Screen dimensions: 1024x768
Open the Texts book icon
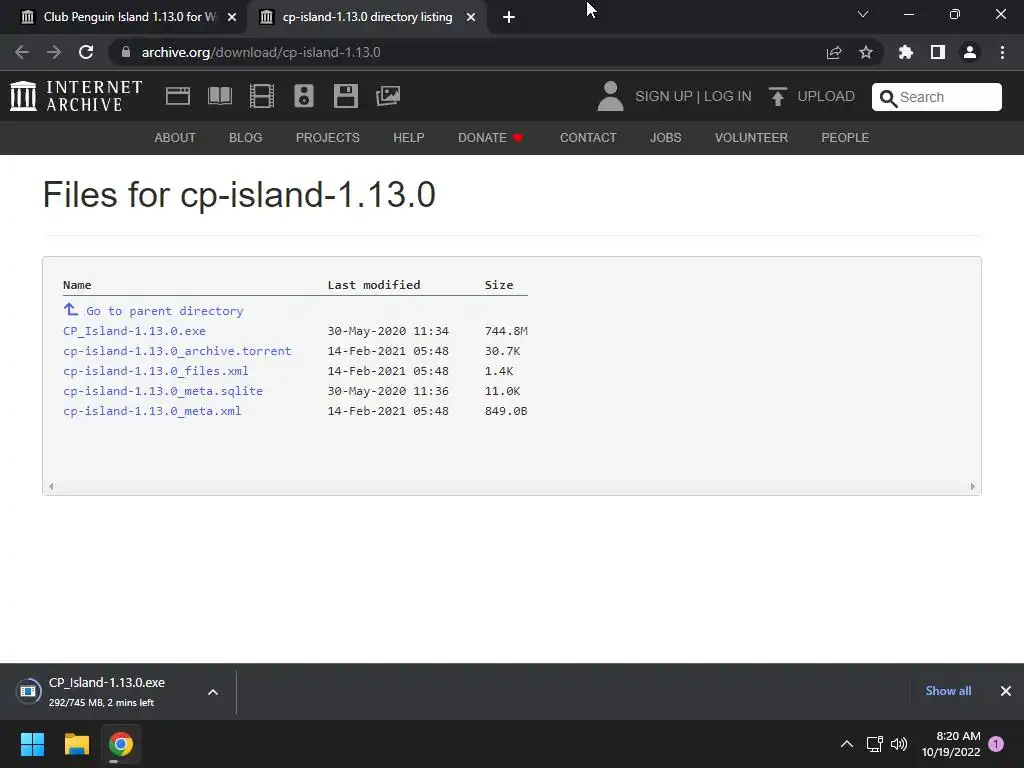point(220,96)
